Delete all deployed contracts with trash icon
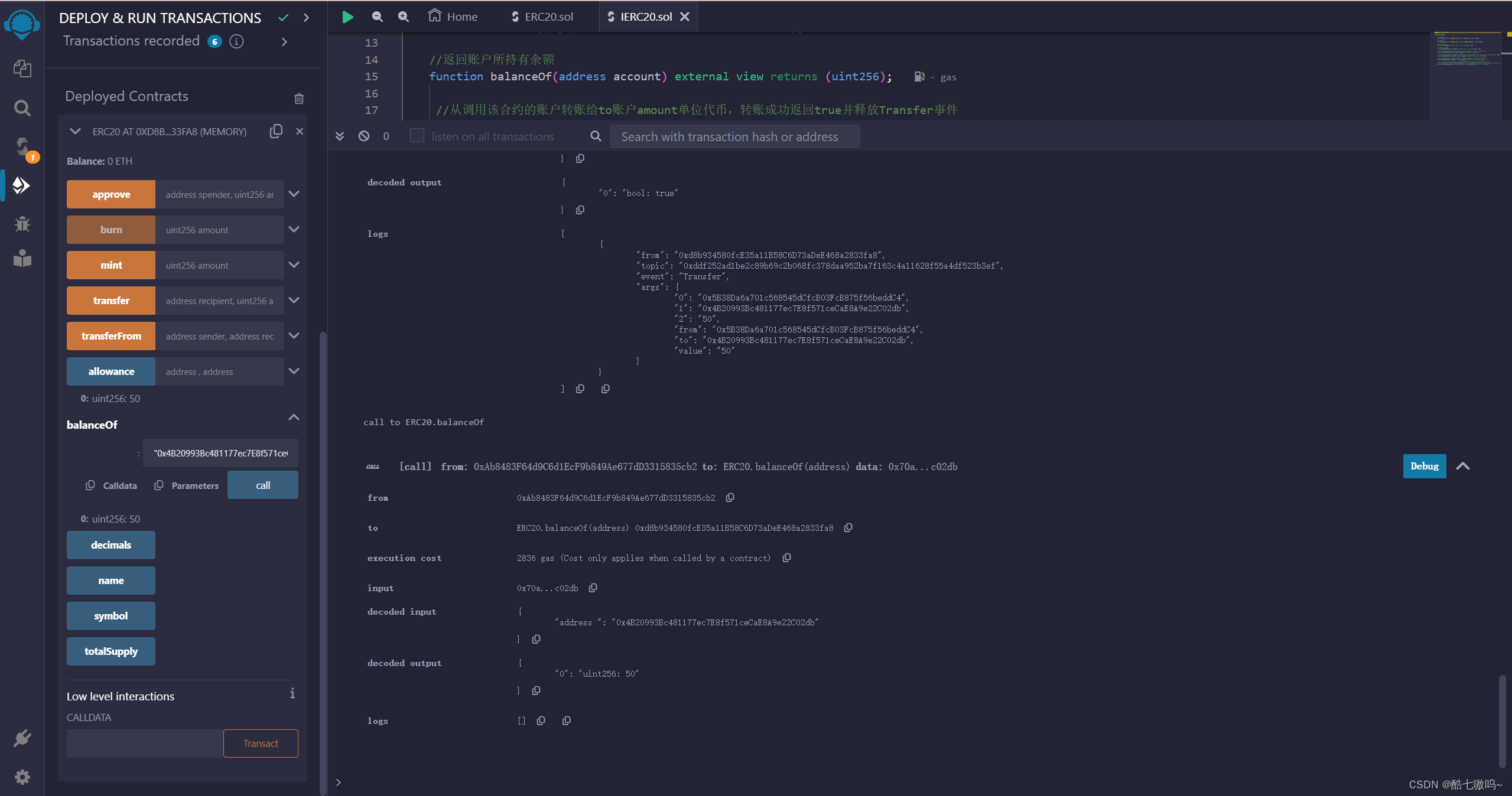This screenshot has height=796, width=1512. click(x=299, y=99)
